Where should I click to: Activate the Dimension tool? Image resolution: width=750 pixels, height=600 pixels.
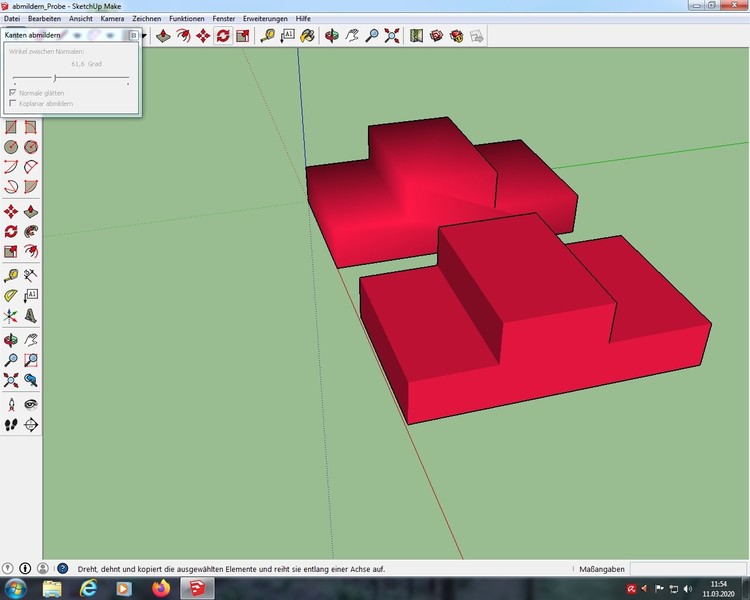pyautogui.click(x=31, y=275)
